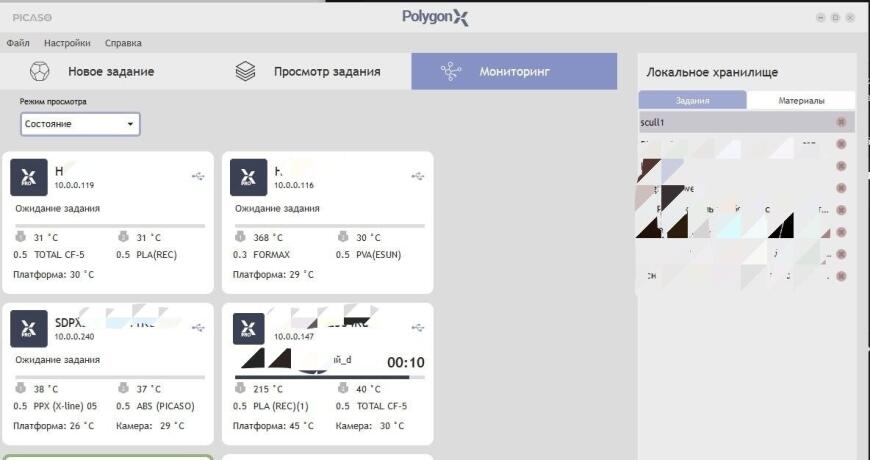Click the PLA(REC) material on 10.0.0.119

point(156,255)
